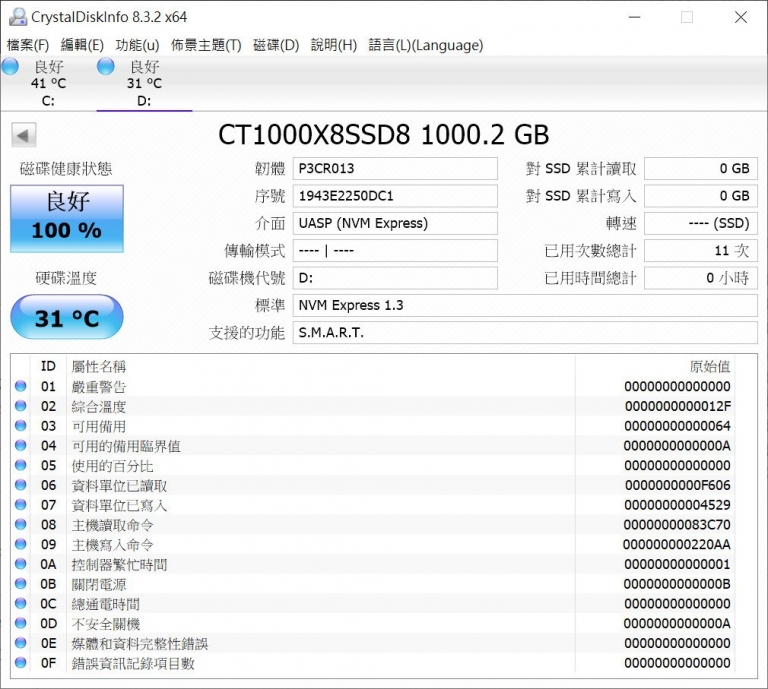
Task: Click the rotation rate value ---- (SSD)
Action: tap(701, 223)
